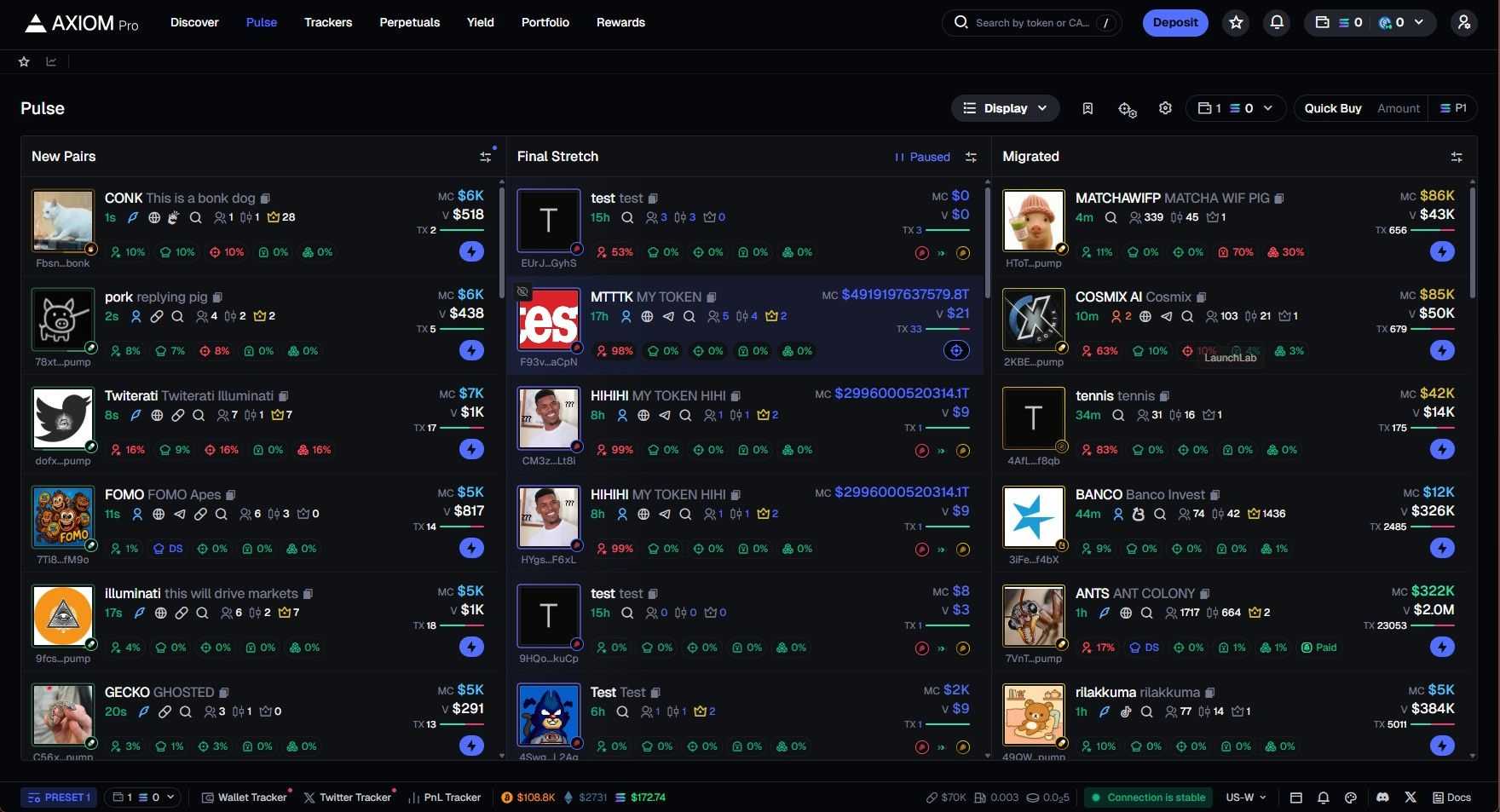Unhide the MTTTK token via eye icon
The height and width of the screenshot is (812, 1500).
523,291
